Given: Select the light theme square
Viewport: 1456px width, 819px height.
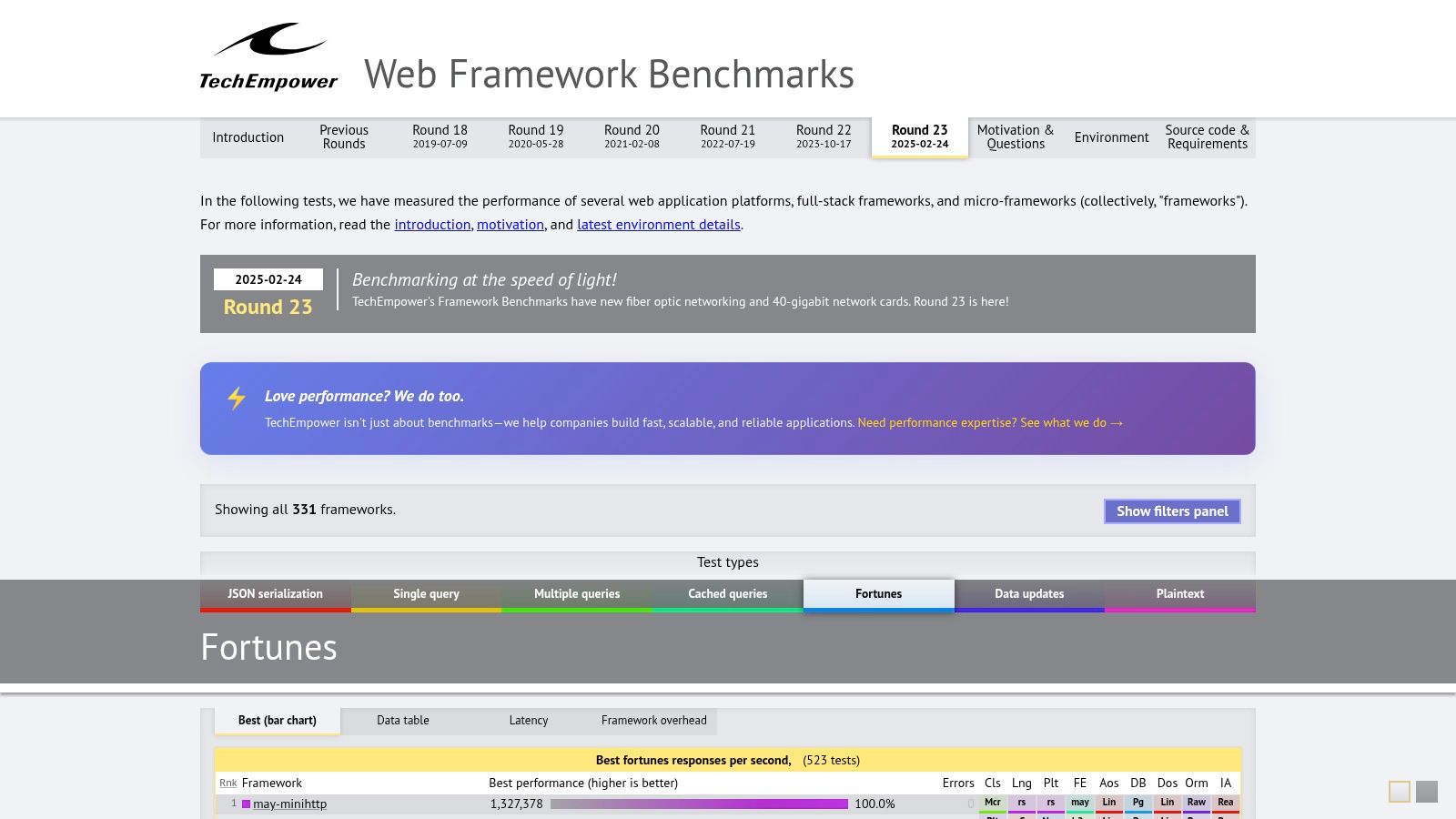Looking at the screenshot, I should 1400,792.
